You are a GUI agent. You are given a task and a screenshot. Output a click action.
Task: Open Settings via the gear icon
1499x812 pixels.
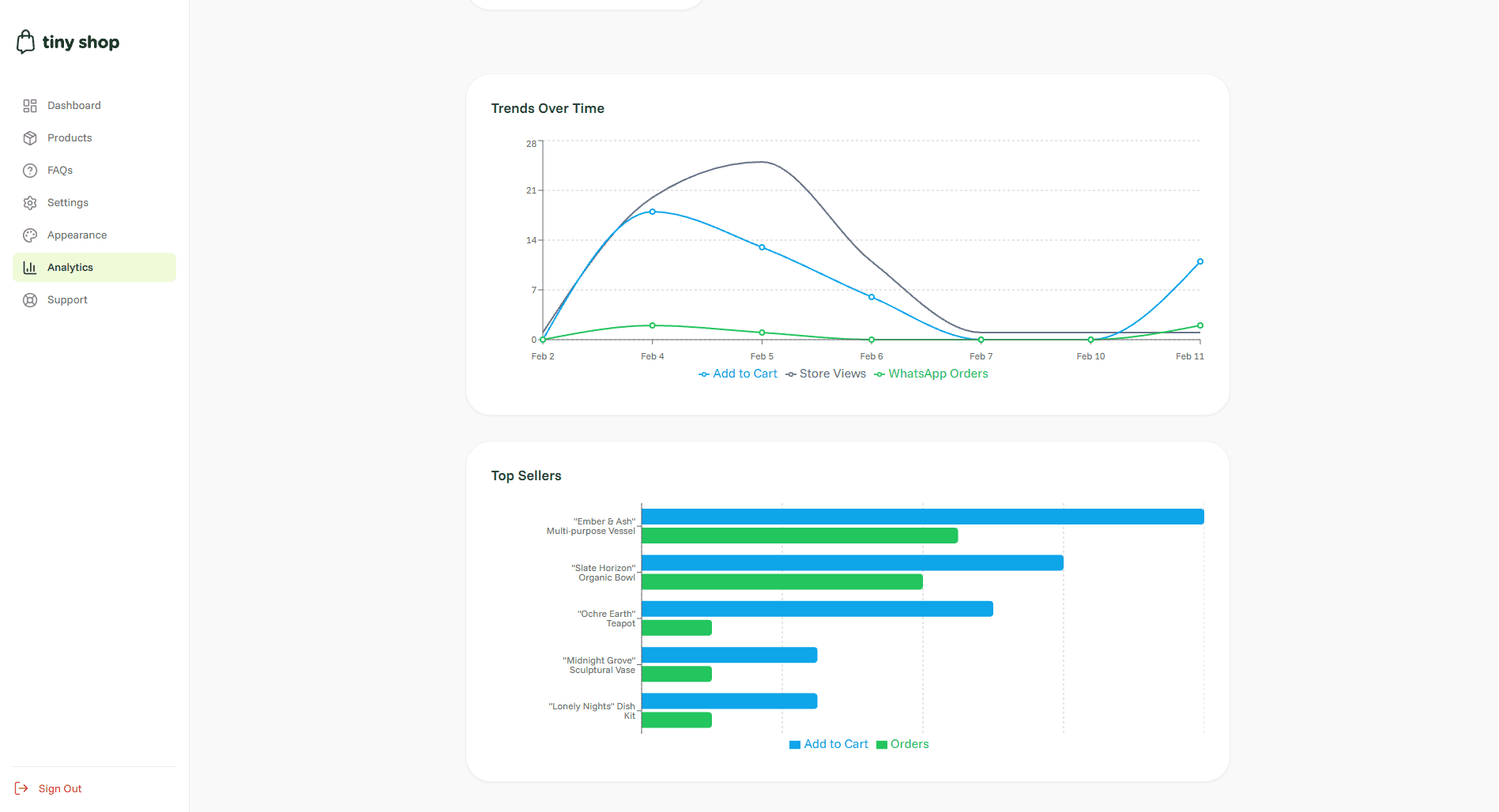(x=30, y=202)
